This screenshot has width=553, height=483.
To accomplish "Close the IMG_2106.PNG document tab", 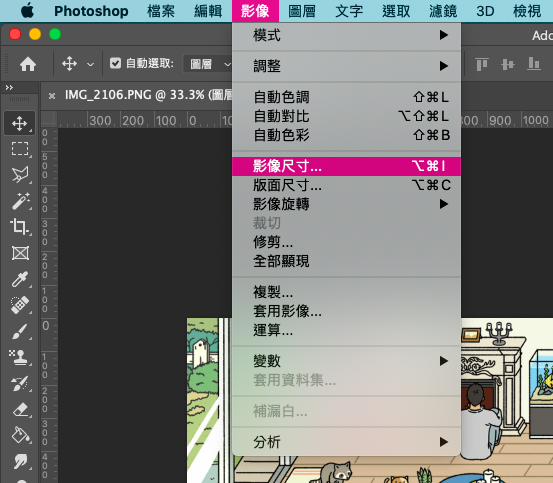I will [52, 96].
